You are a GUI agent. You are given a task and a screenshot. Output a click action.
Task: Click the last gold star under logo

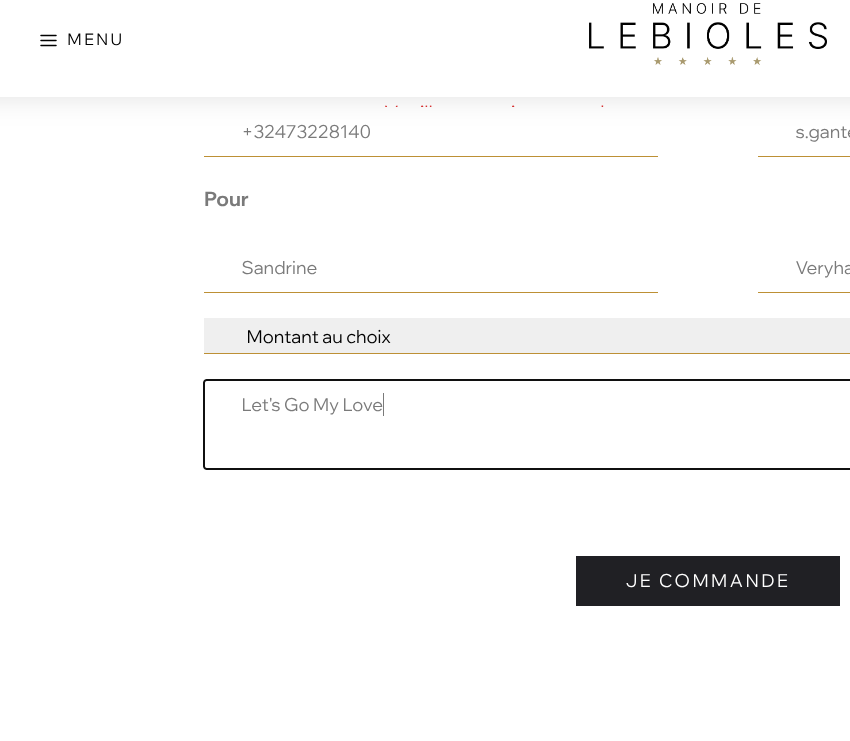(x=757, y=61)
